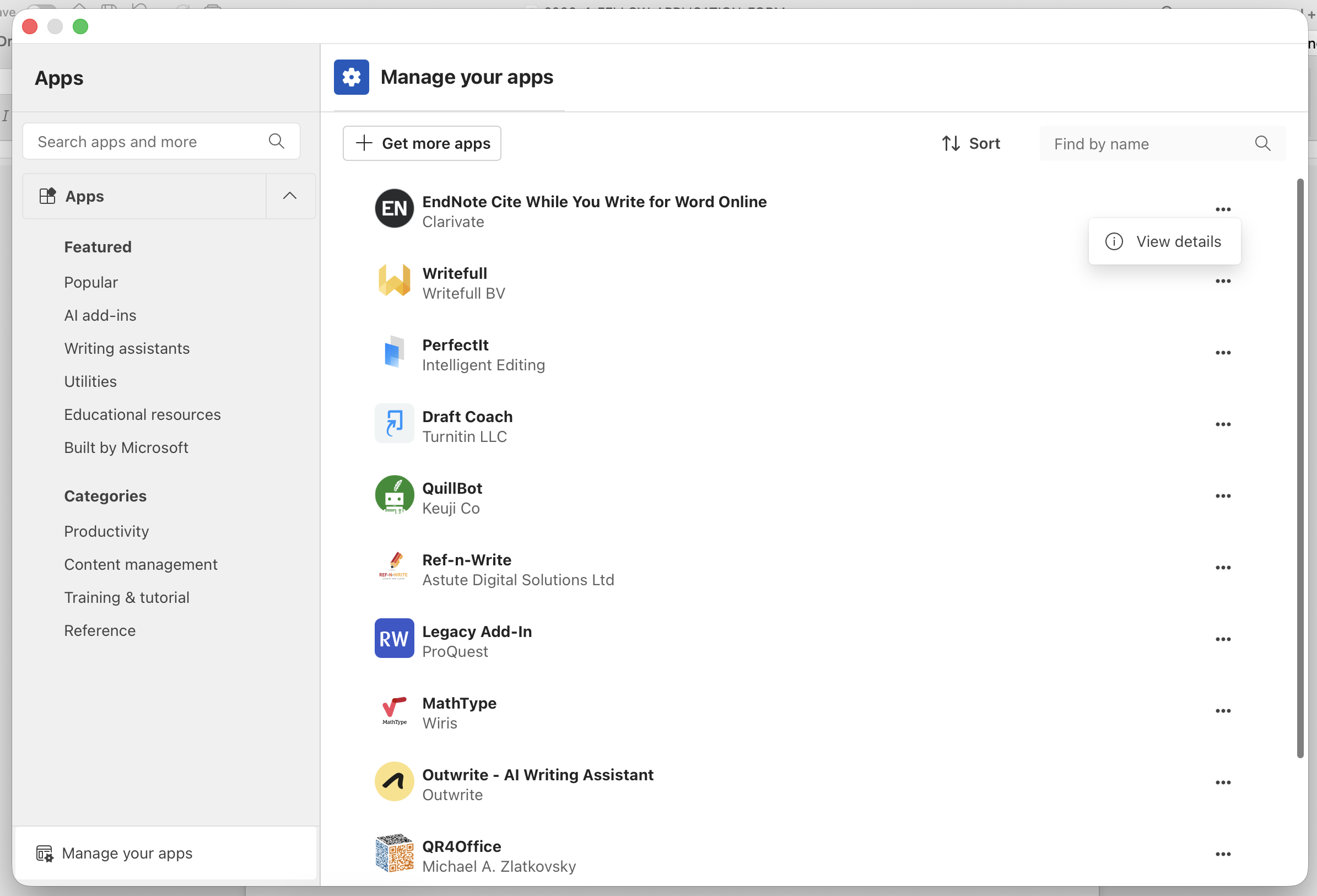
Task: Open the Writefull app title
Action: 455,273
